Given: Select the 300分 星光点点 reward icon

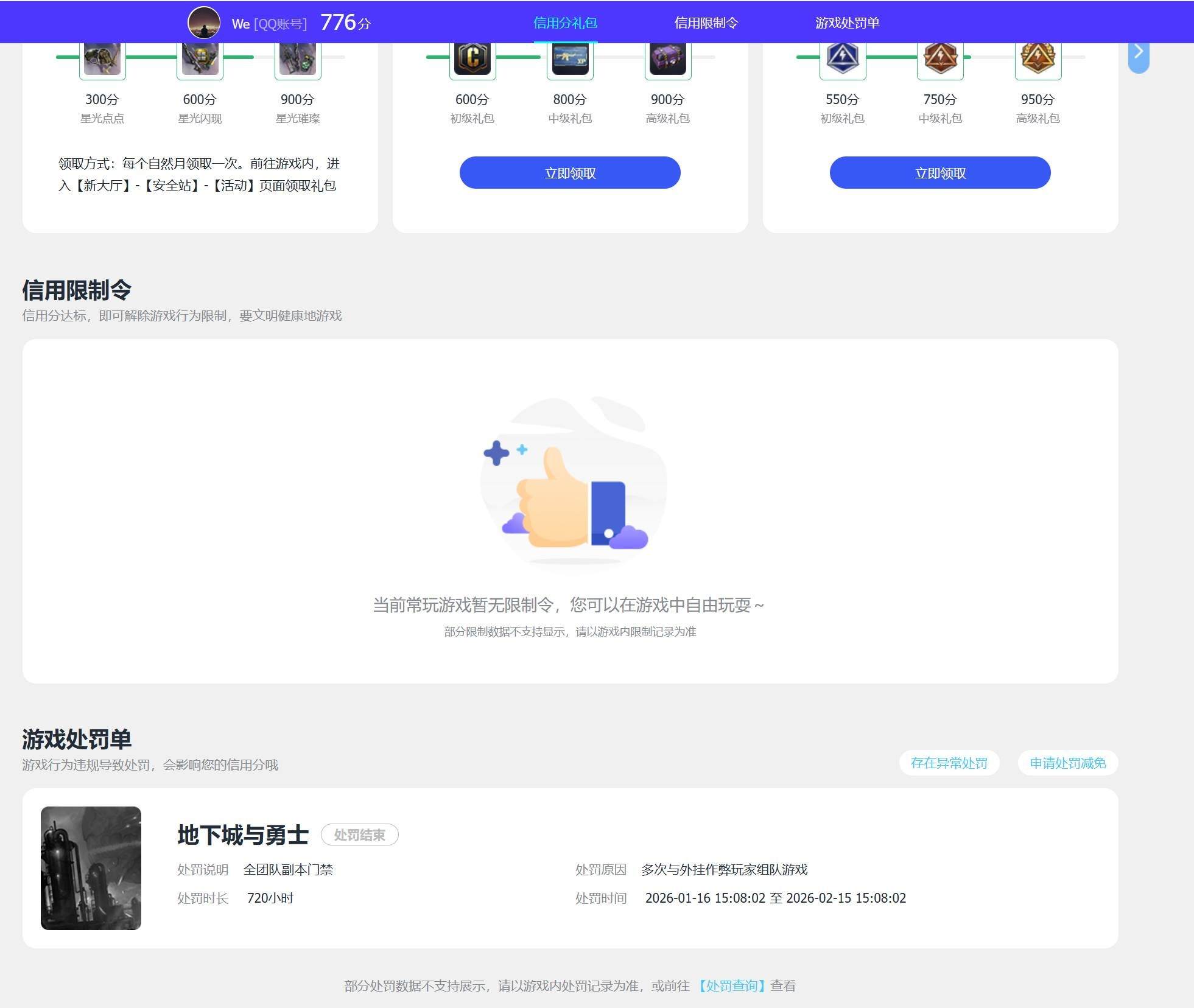Looking at the screenshot, I should click(102, 61).
